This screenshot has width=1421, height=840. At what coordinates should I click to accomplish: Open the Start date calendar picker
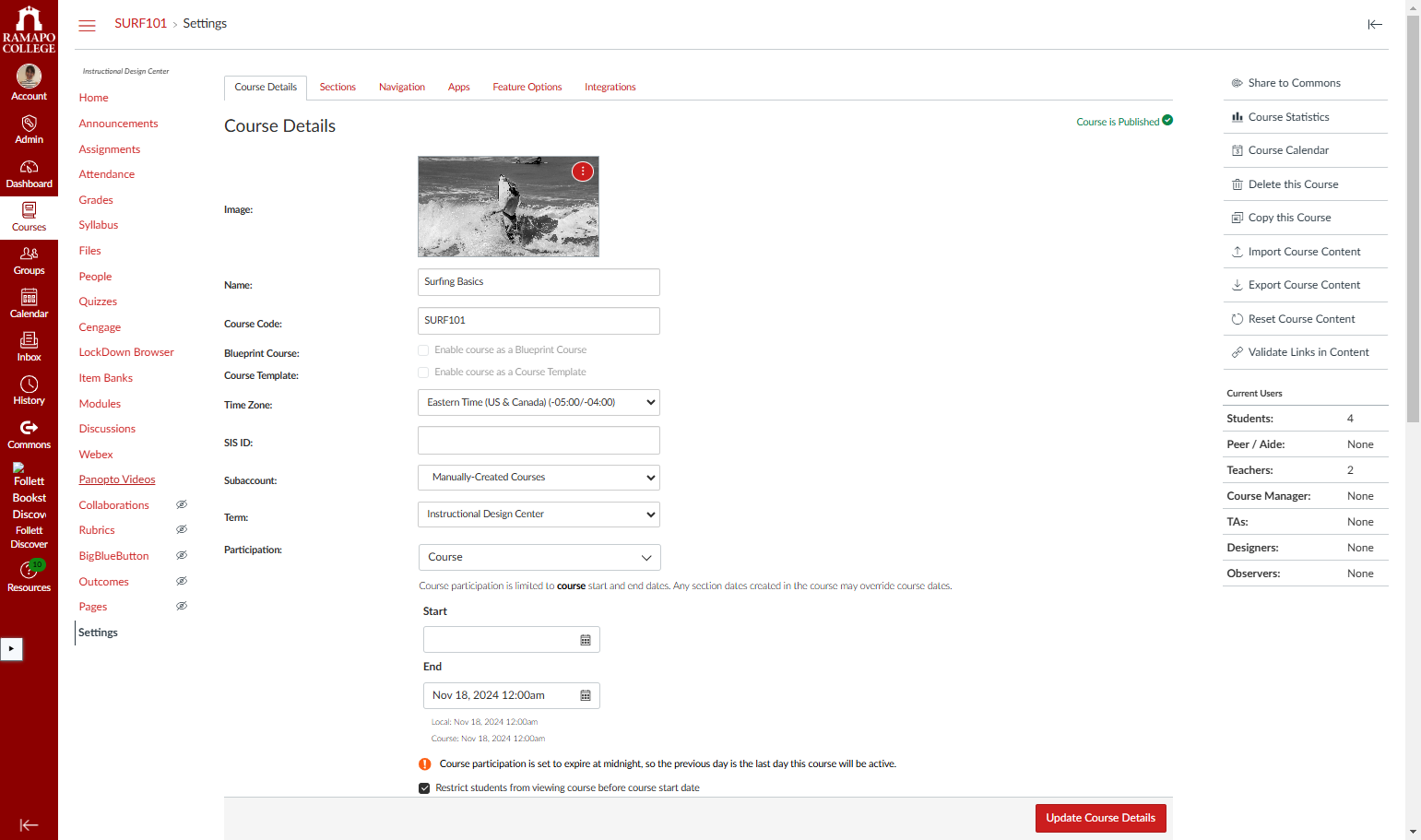tap(586, 640)
